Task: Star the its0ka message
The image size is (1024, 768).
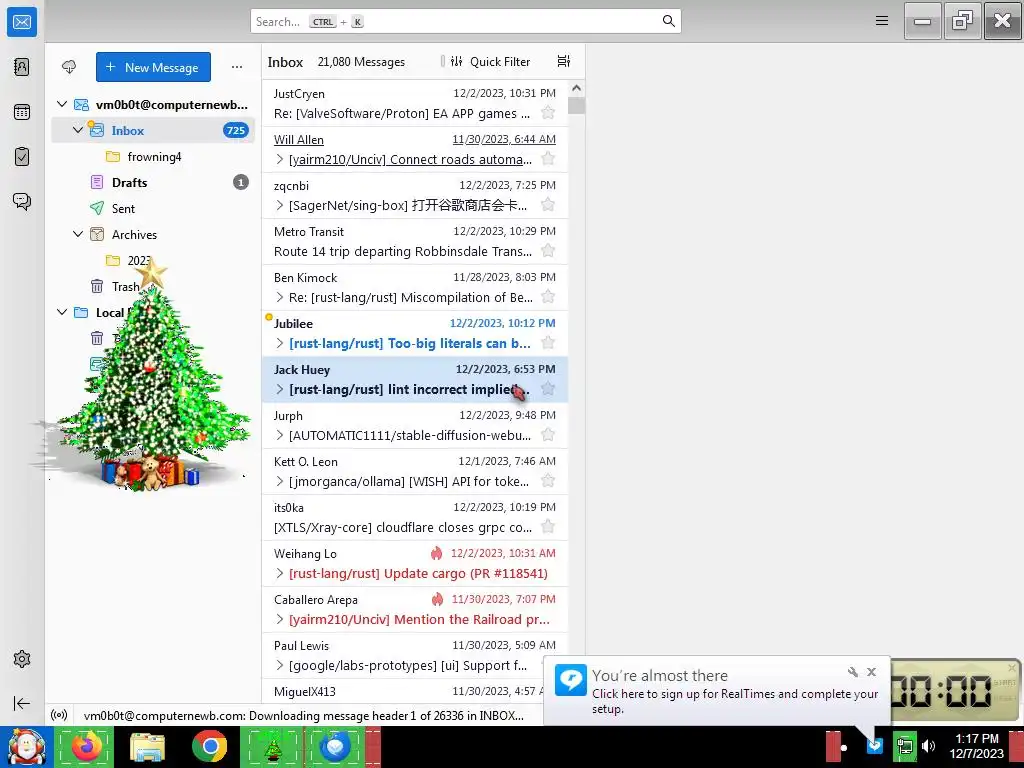Action: click(x=548, y=527)
